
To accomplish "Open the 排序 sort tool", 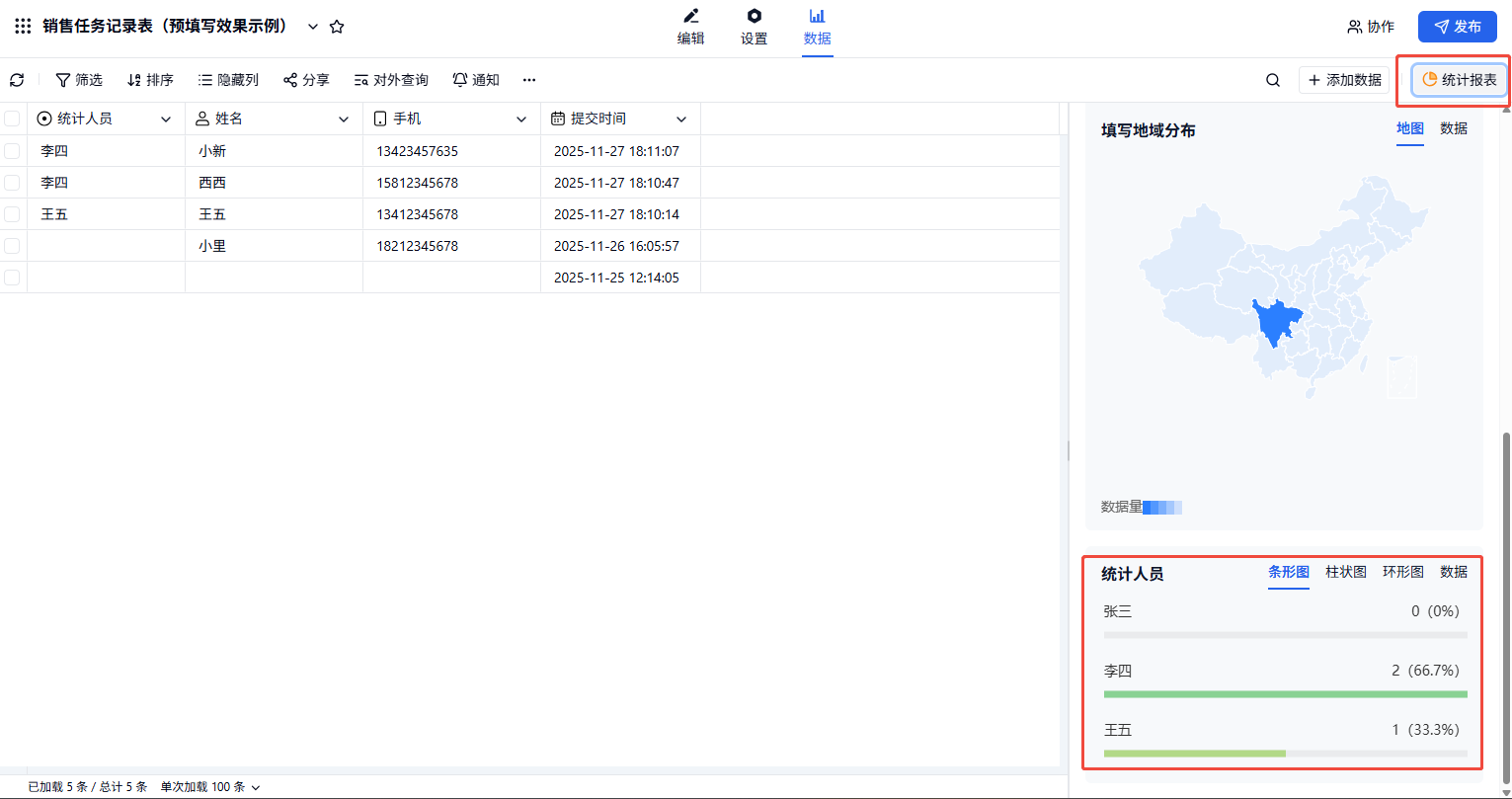I will [150, 80].
